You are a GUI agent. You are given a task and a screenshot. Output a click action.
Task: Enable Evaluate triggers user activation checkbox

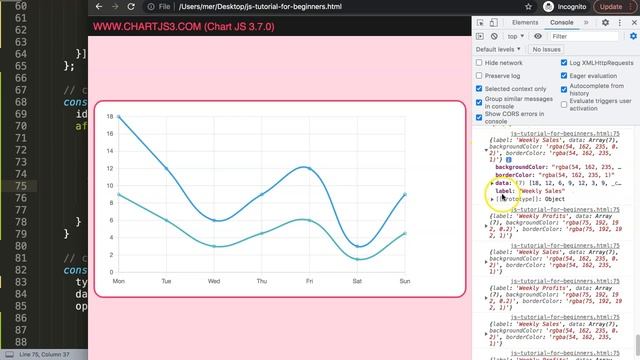[x=564, y=104]
